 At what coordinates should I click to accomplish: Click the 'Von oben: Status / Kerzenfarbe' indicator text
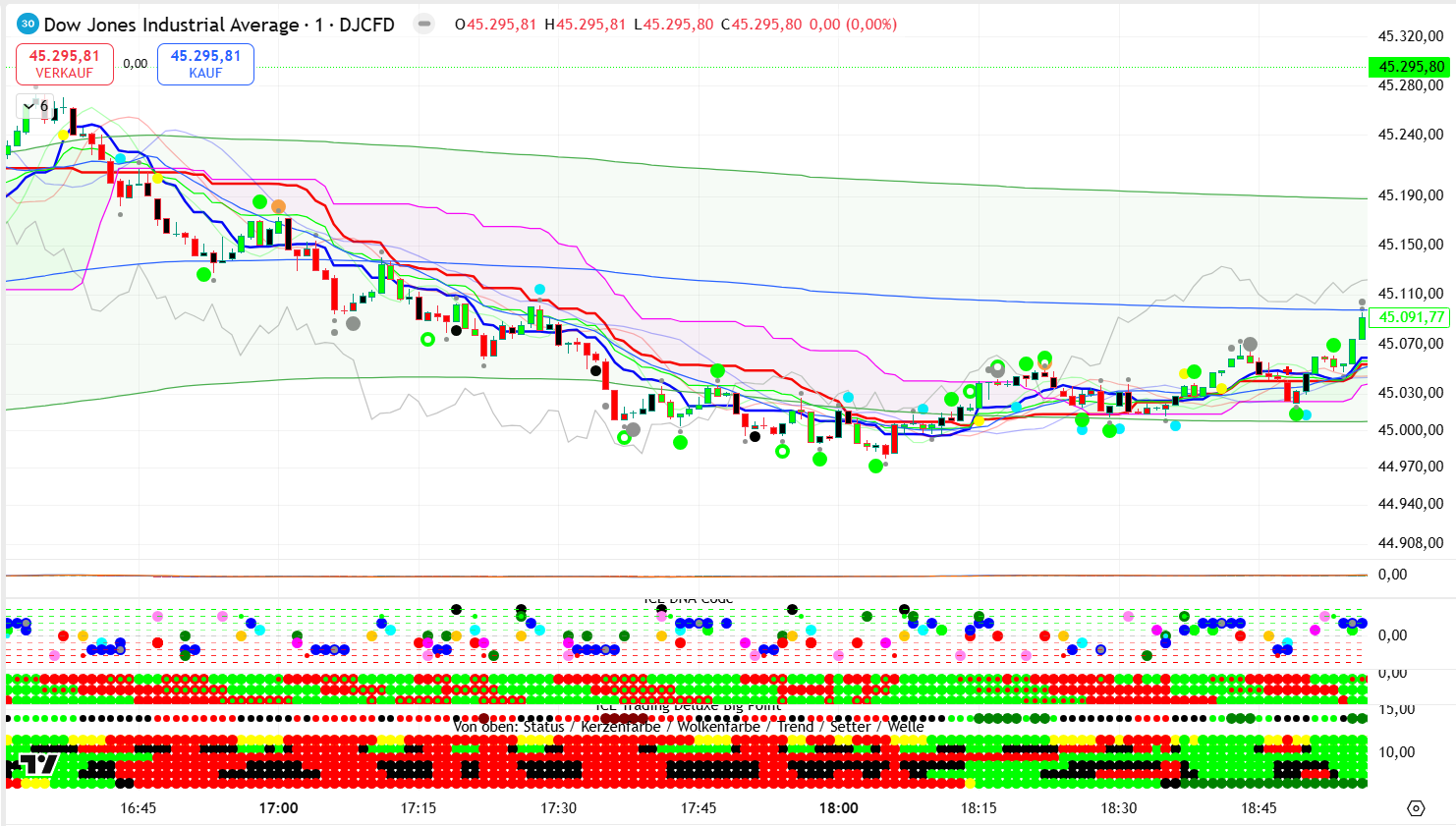[x=557, y=727]
